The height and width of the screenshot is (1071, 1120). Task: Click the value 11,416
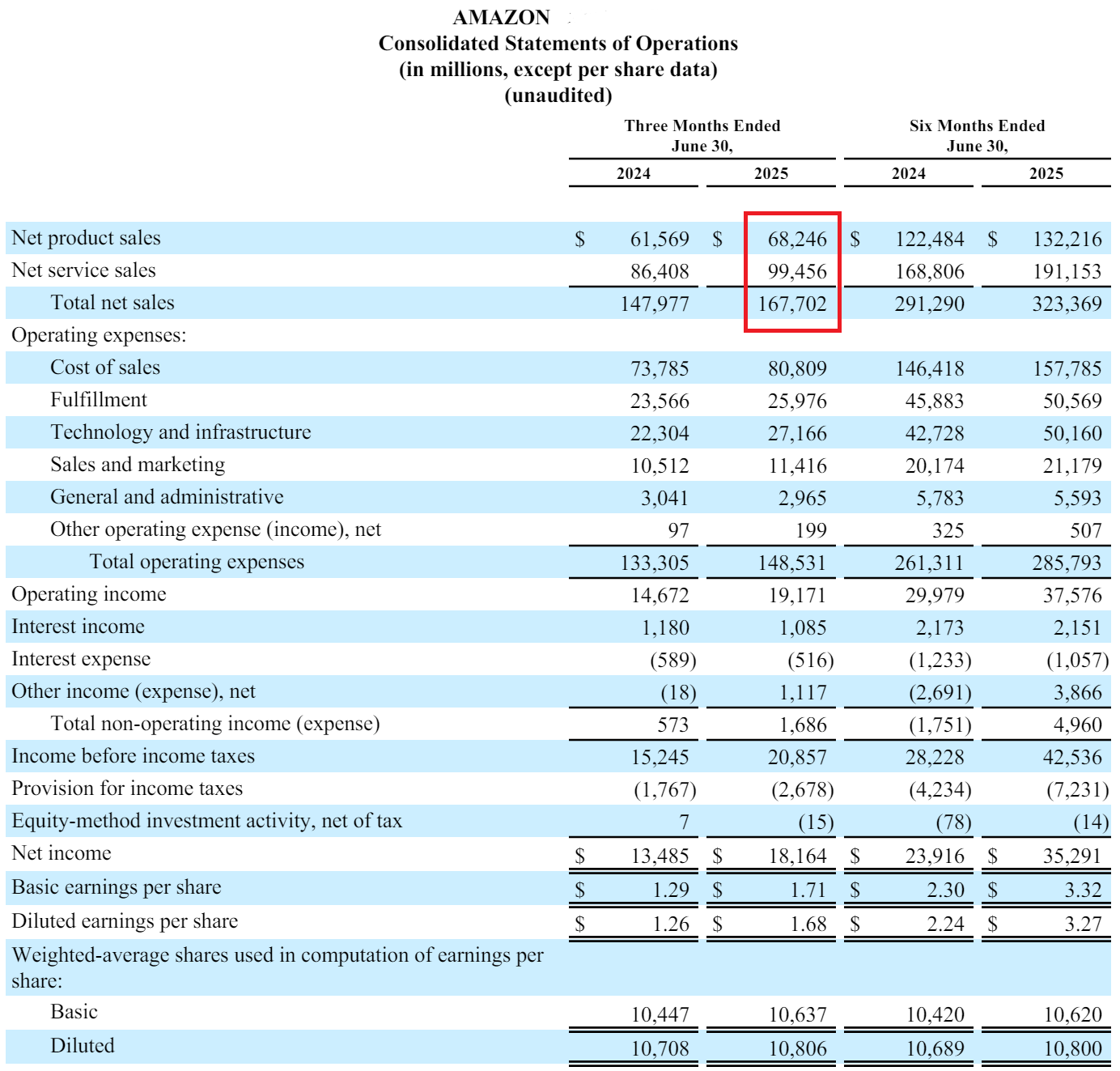[x=797, y=465]
